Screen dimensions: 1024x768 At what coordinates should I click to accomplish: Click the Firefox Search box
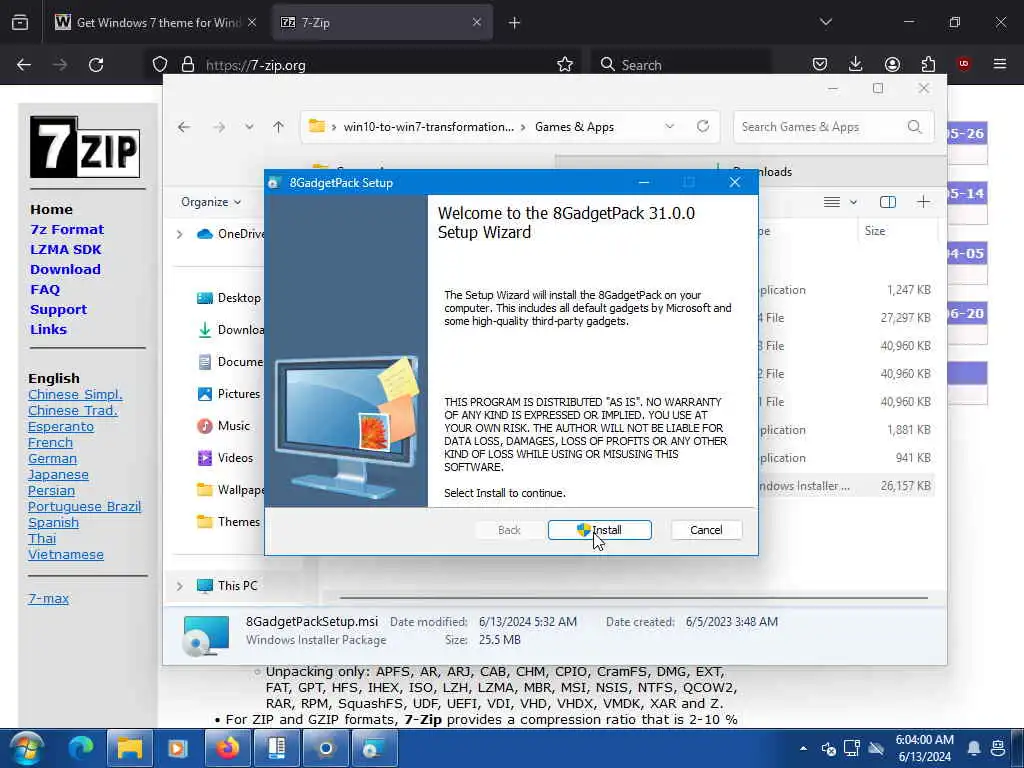(680, 65)
